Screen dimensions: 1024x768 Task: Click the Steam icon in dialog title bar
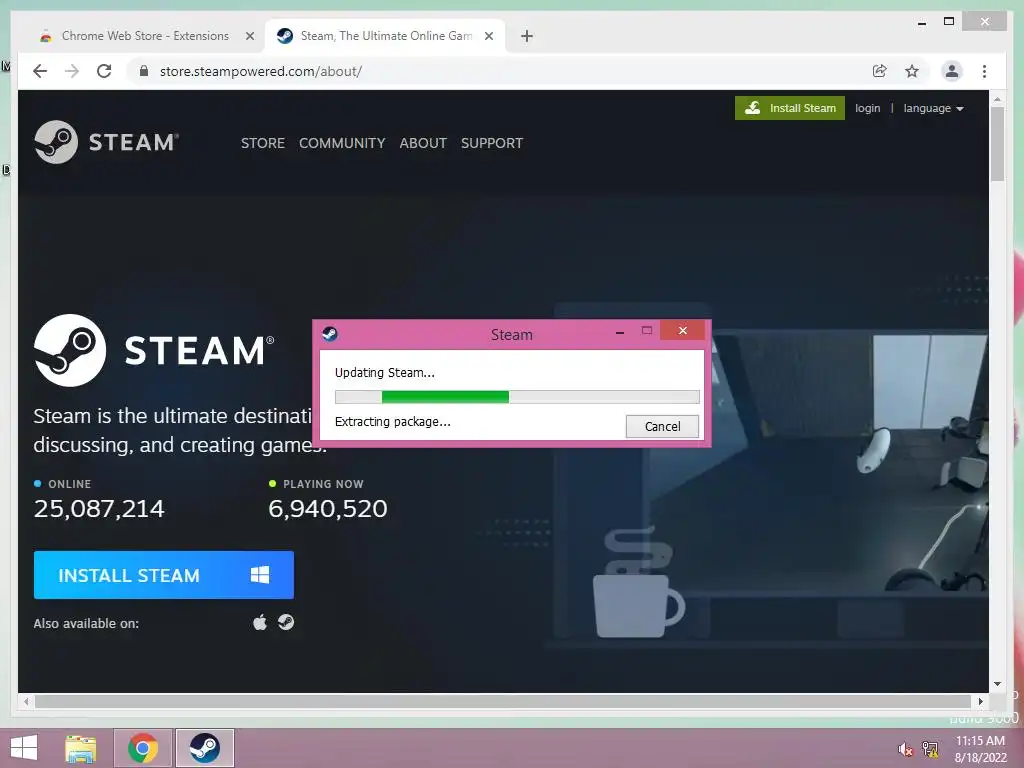330,334
